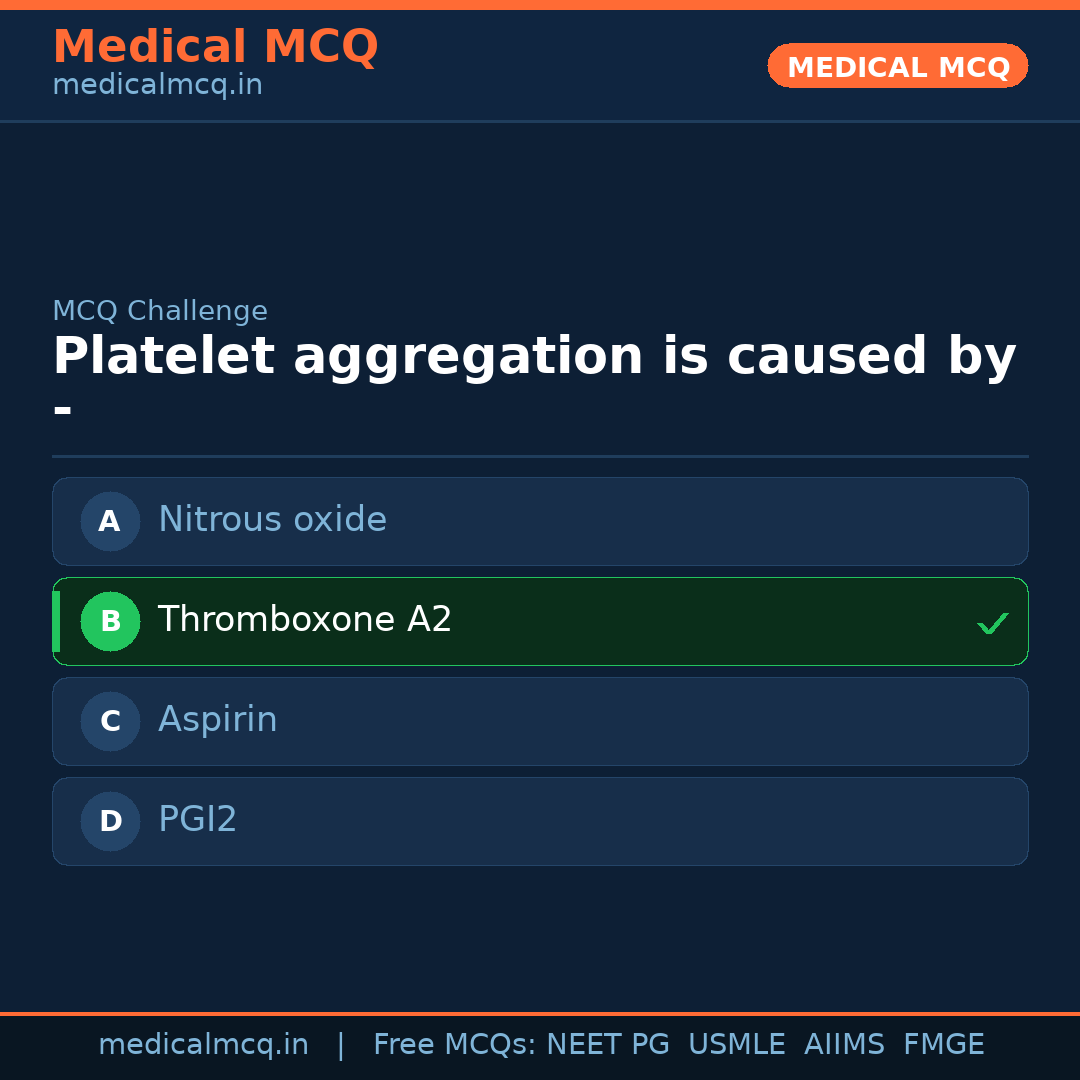Click the option D circle badge

point(110,821)
